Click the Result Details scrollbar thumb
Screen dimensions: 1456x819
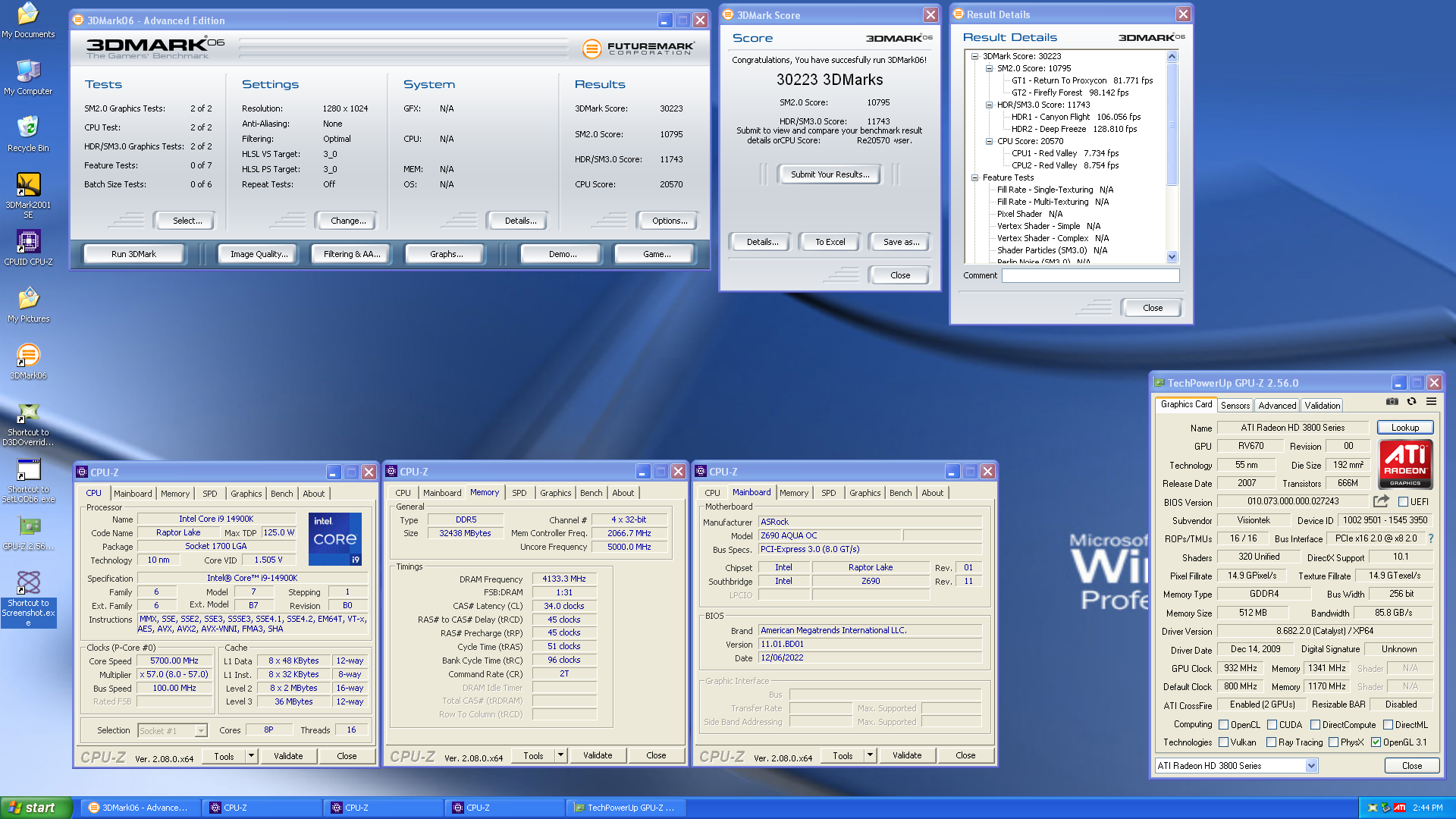tap(1172, 124)
